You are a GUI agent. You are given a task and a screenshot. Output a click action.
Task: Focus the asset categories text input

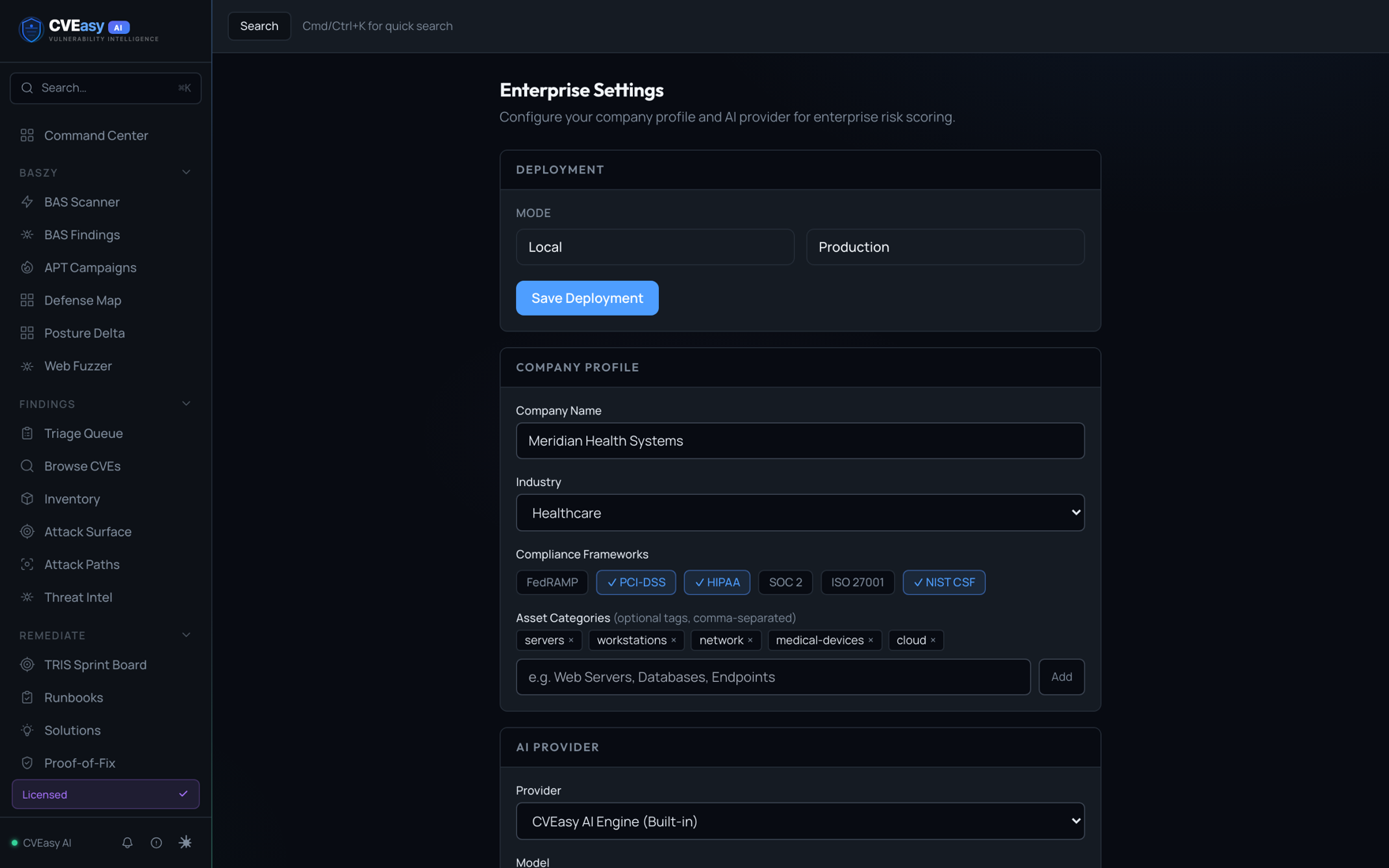click(773, 677)
